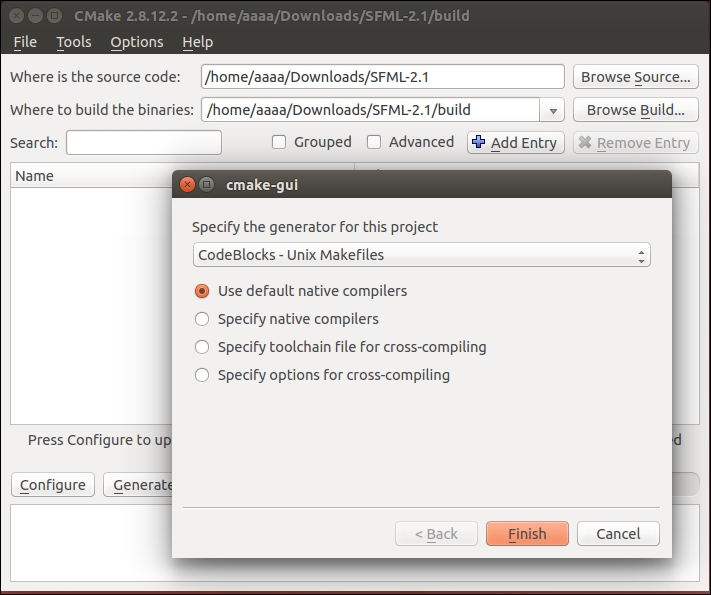Minimize the main CMake window
This screenshot has height=595, width=711.
(x=35, y=16)
